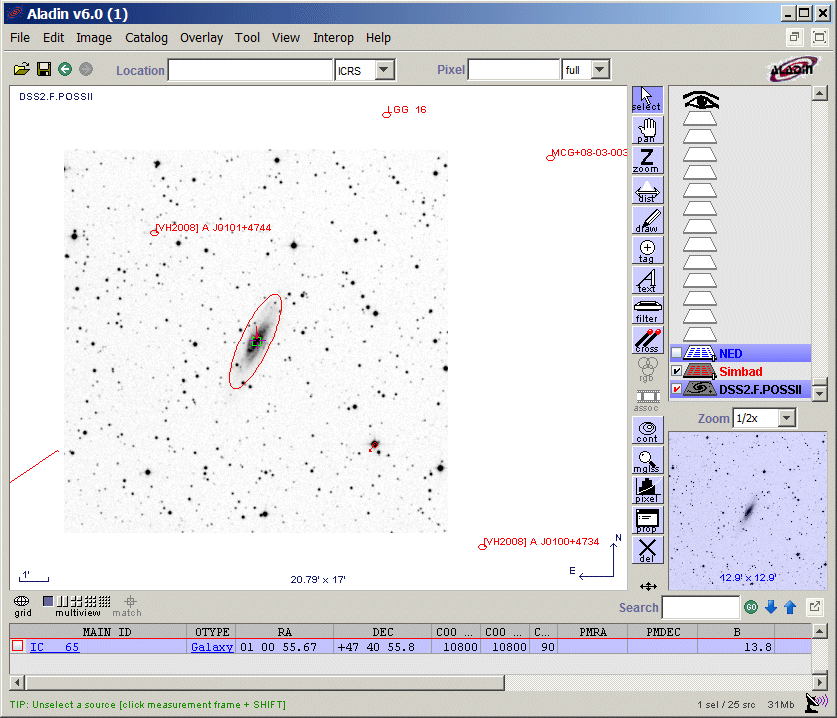This screenshot has height=718, width=837.
Task: Detach measurement frame to external window
Action: pos(815,606)
